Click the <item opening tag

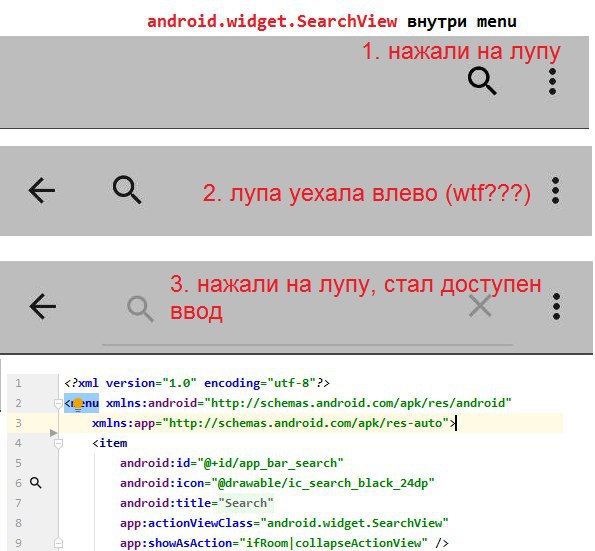[x=110, y=443]
